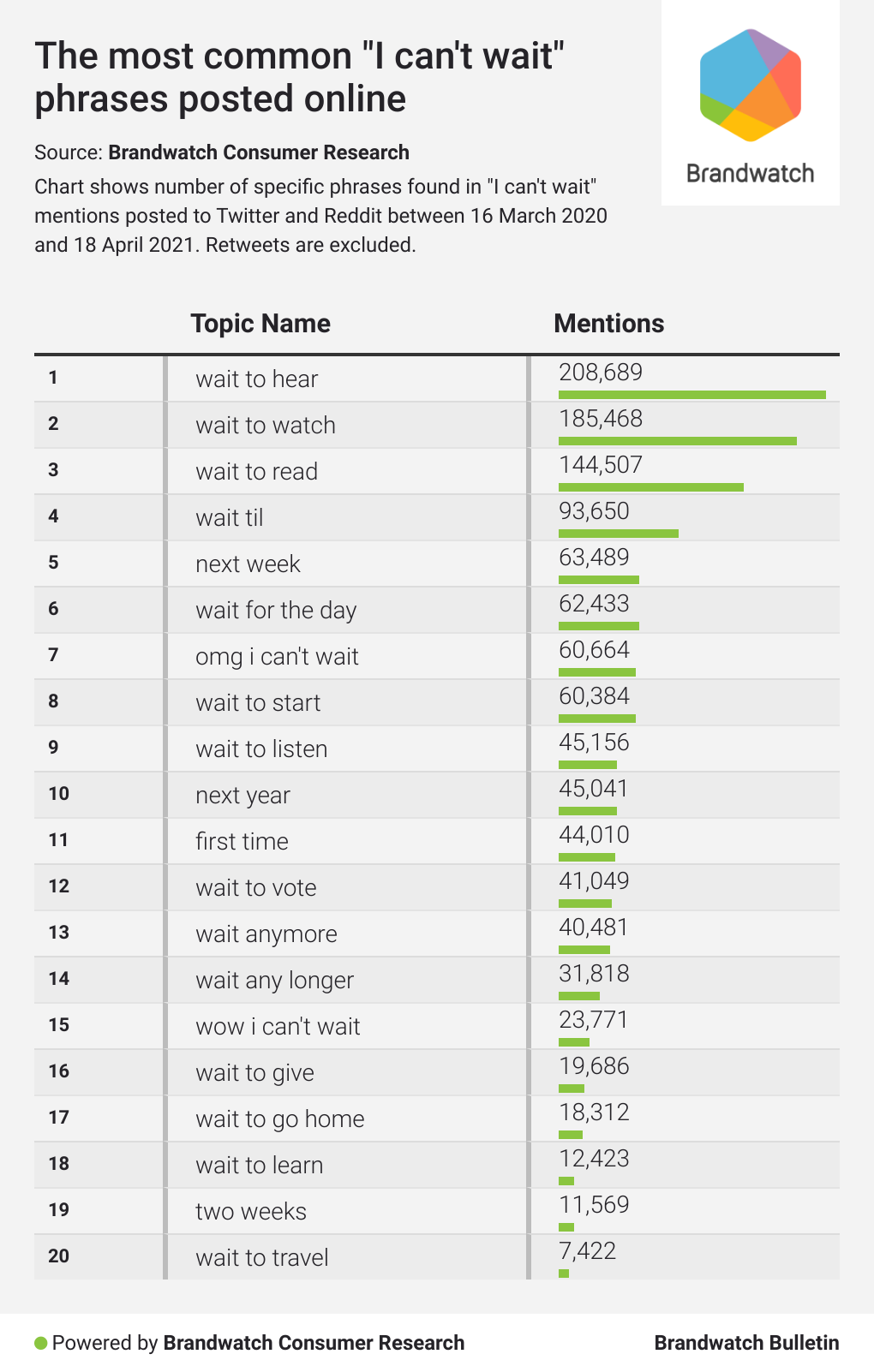Click rank number 15 in the table
Screen dimensions: 874x1372
coord(58,1025)
